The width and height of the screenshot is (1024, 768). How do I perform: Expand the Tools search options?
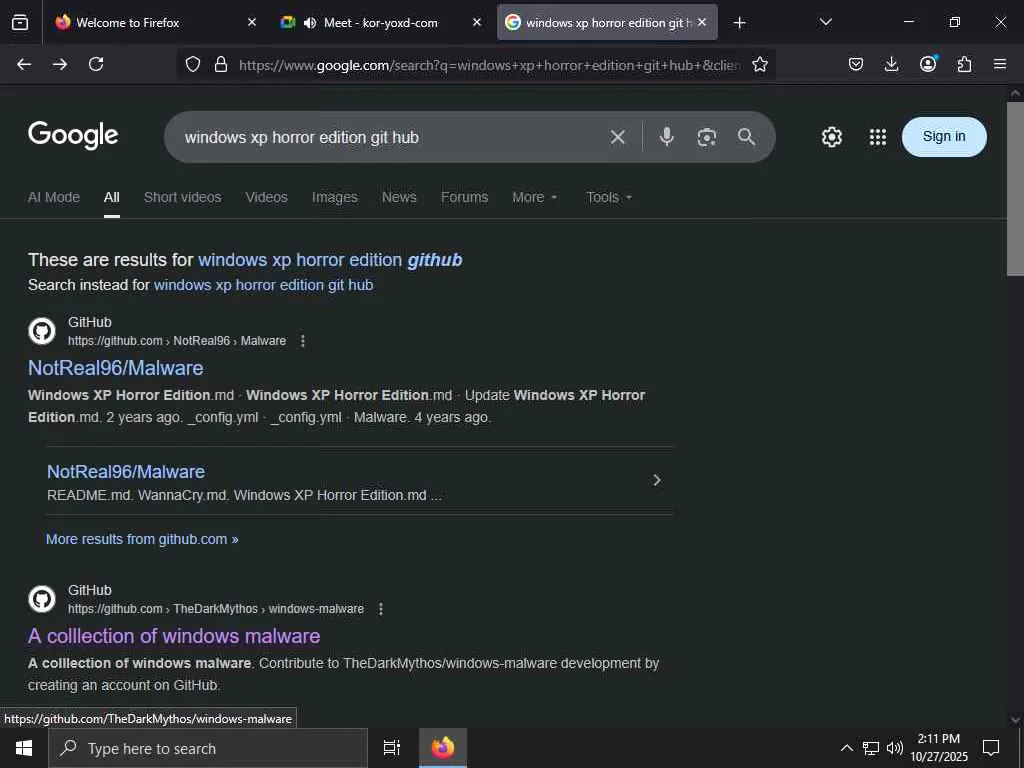pos(609,197)
